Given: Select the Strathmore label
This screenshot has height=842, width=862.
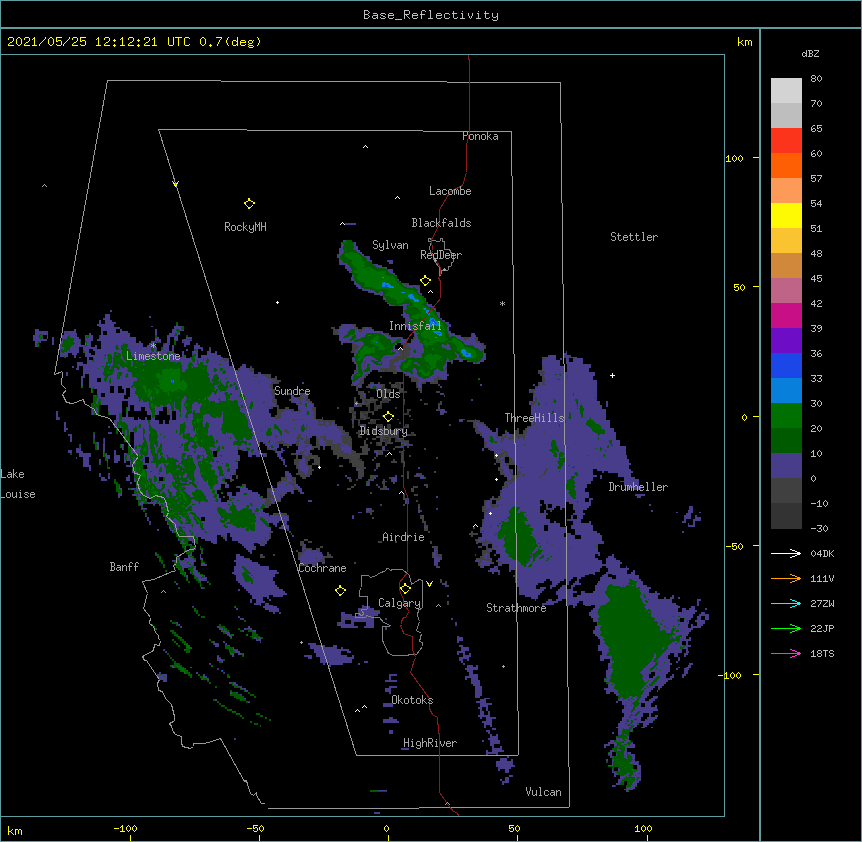Looking at the screenshot, I should [x=516, y=608].
